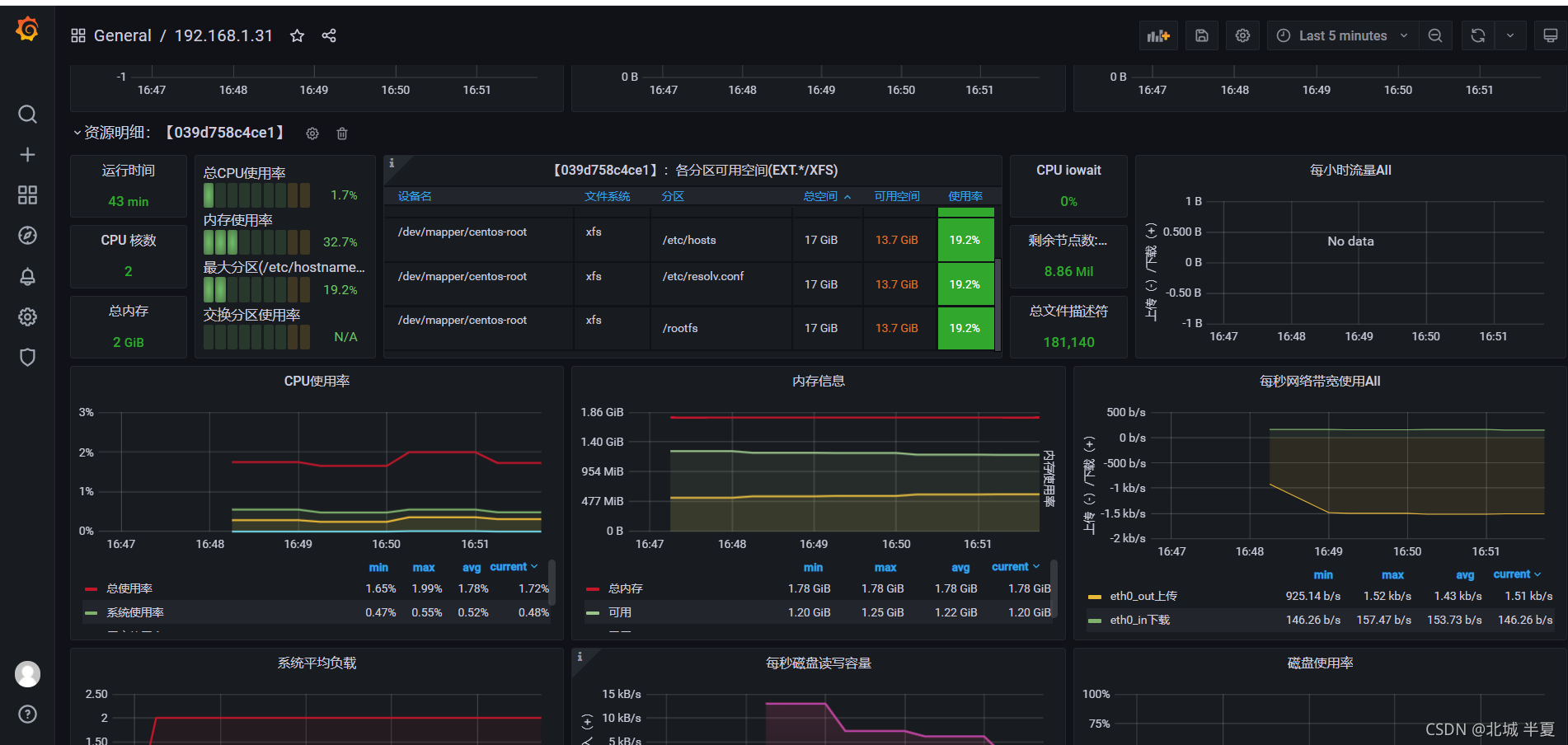Sort table by 总空间 column header
Screen dimensions: 1568x745
pyautogui.click(x=827, y=196)
